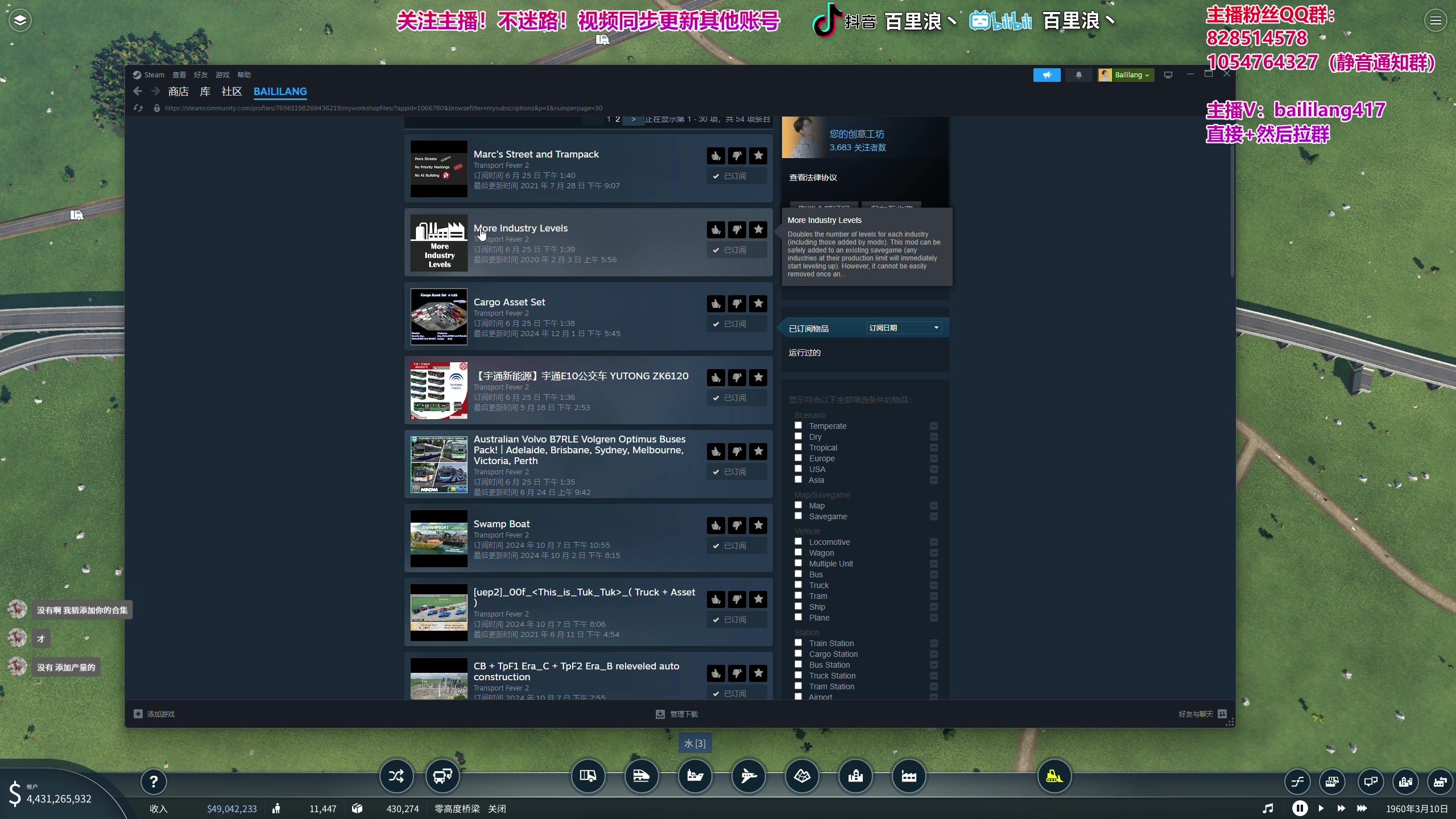Thumbs up Swamp Boat item
This screenshot has height=819, width=1456.
tap(716, 525)
